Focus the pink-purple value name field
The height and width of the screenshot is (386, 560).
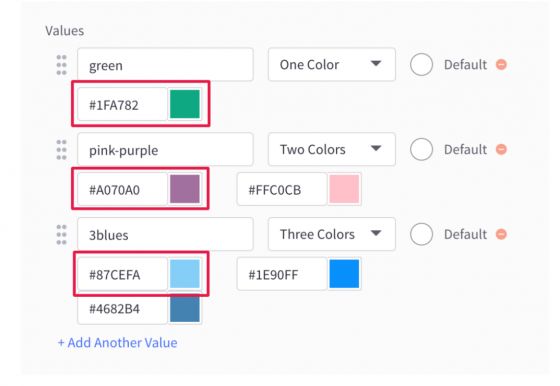pos(165,149)
